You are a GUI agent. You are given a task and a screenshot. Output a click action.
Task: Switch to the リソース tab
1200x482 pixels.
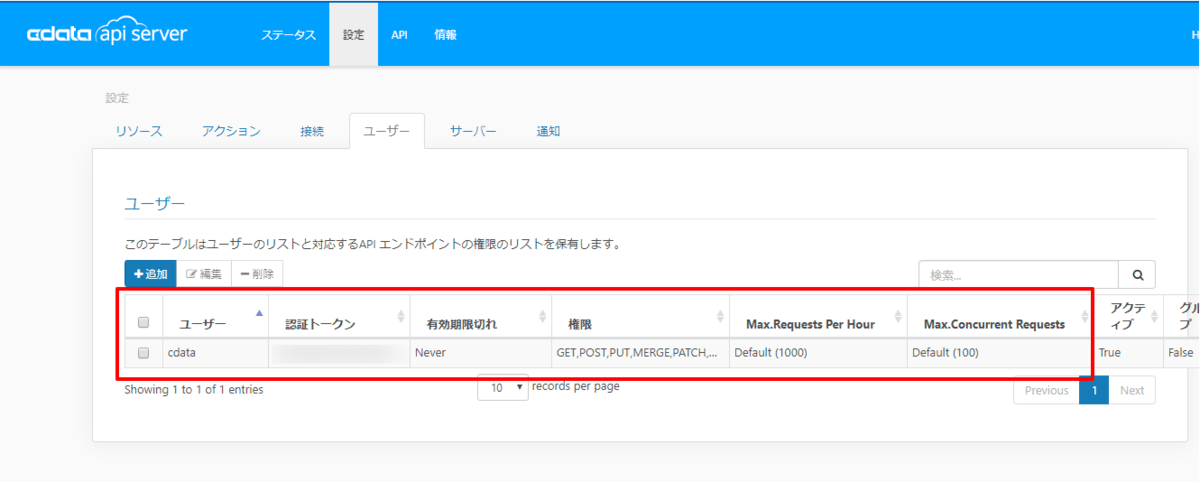click(x=139, y=131)
